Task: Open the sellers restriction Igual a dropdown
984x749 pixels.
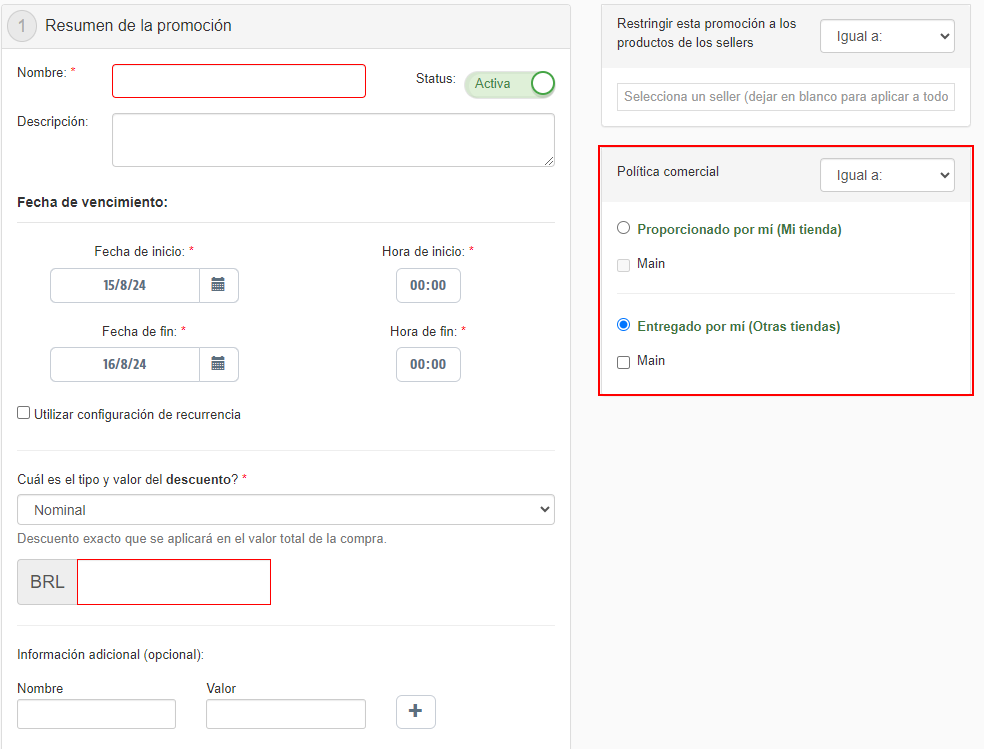Action: (887, 36)
